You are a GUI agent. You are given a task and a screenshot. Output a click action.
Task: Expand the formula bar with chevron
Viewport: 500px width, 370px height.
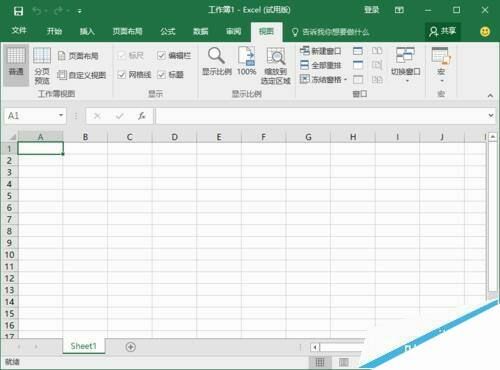491,115
